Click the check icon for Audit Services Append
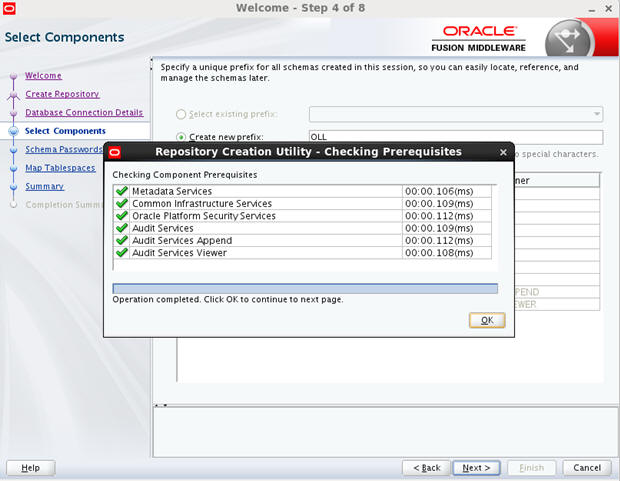 122,240
